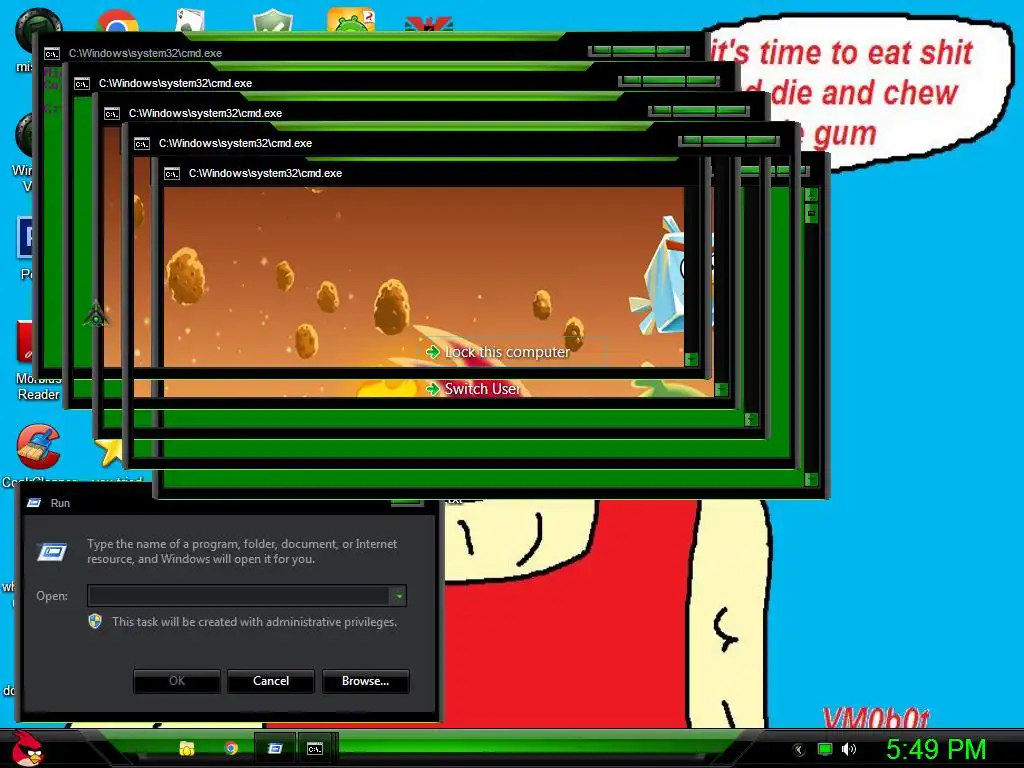
Task: Switch to the cmd taskbar button
Action: coord(315,748)
